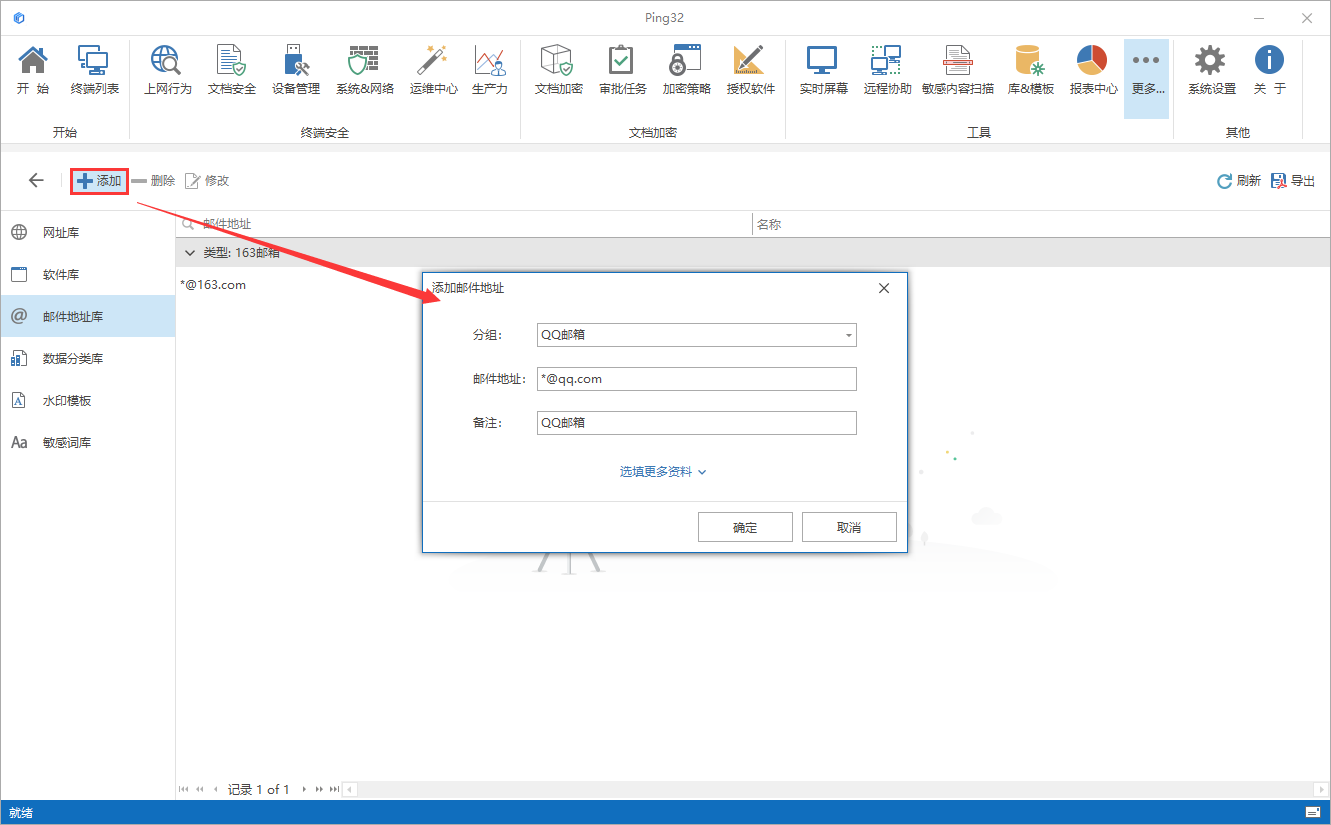Click 取消 to cancel the dialog
Viewport: 1331px width, 825px height.
[x=849, y=527]
